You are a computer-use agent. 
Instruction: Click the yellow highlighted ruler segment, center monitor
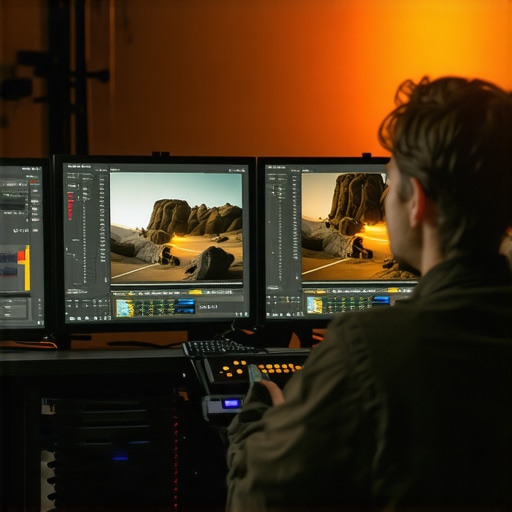pyautogui.click(x=195, y=292)
